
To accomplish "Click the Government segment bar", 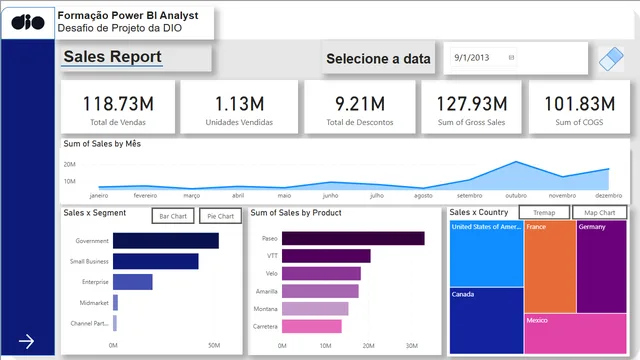I will (x=166, y=241).
